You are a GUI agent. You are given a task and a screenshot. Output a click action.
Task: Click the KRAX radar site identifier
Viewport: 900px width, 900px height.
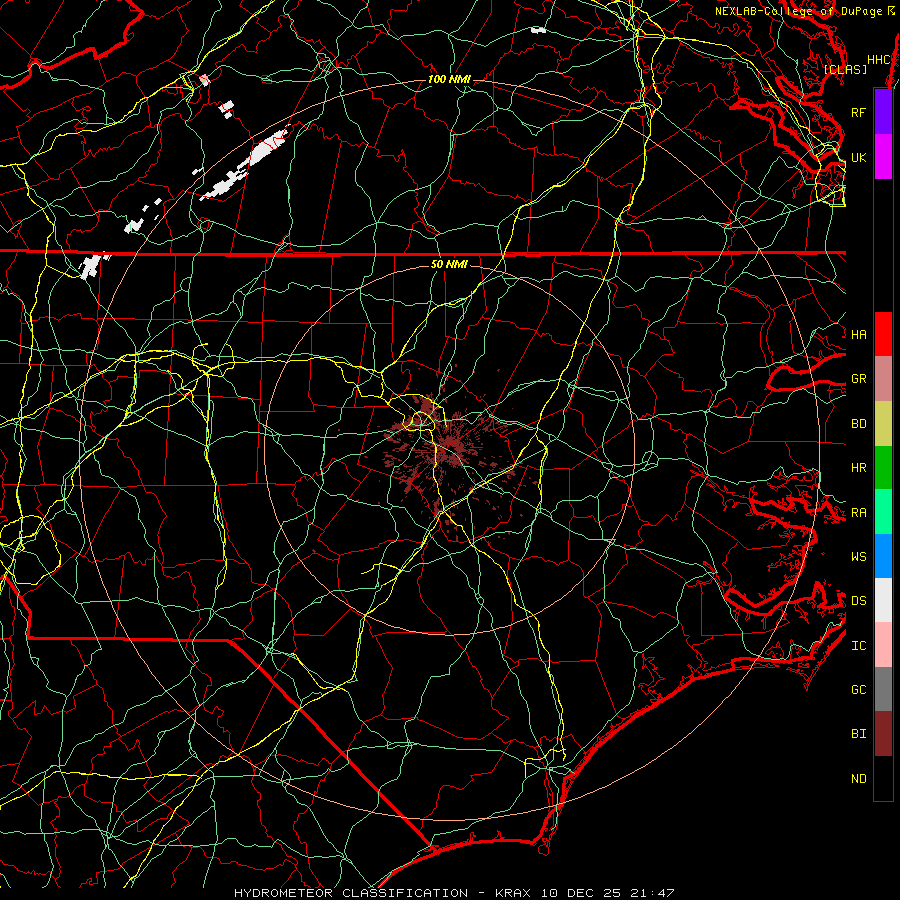pos(513,893)
